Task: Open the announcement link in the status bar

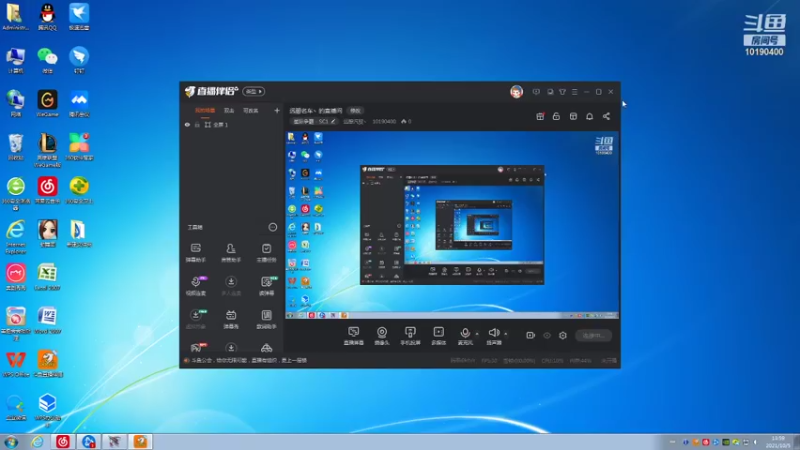Action: pos(247,360)
